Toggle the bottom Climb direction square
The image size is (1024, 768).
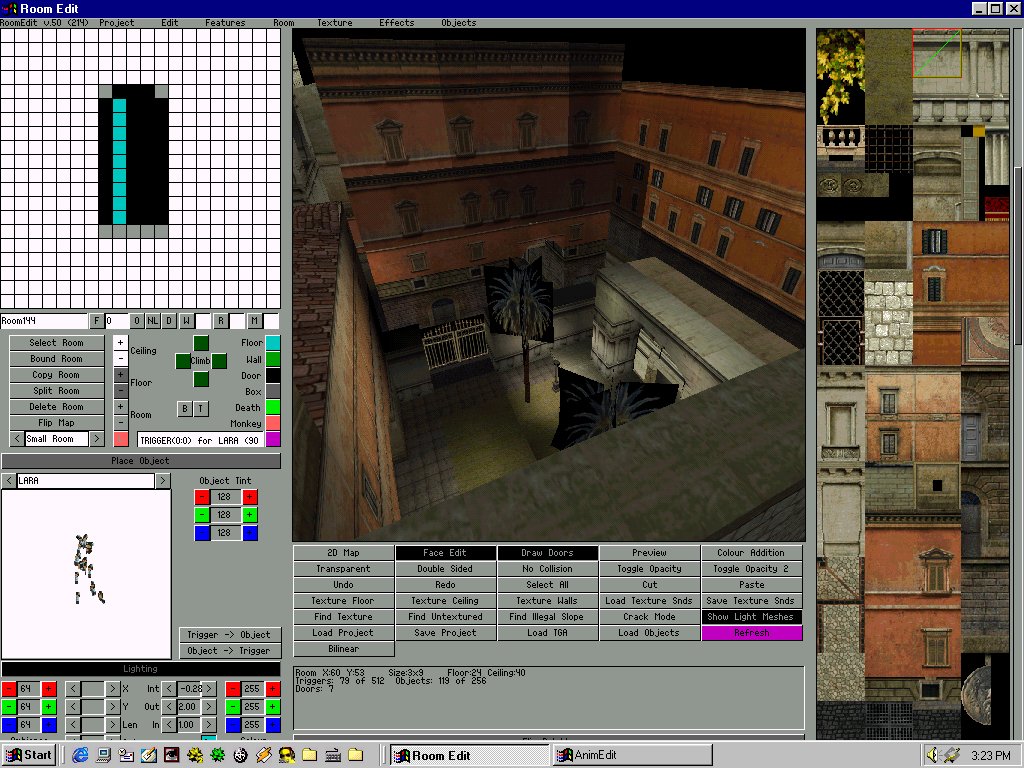tap(201, 379)
